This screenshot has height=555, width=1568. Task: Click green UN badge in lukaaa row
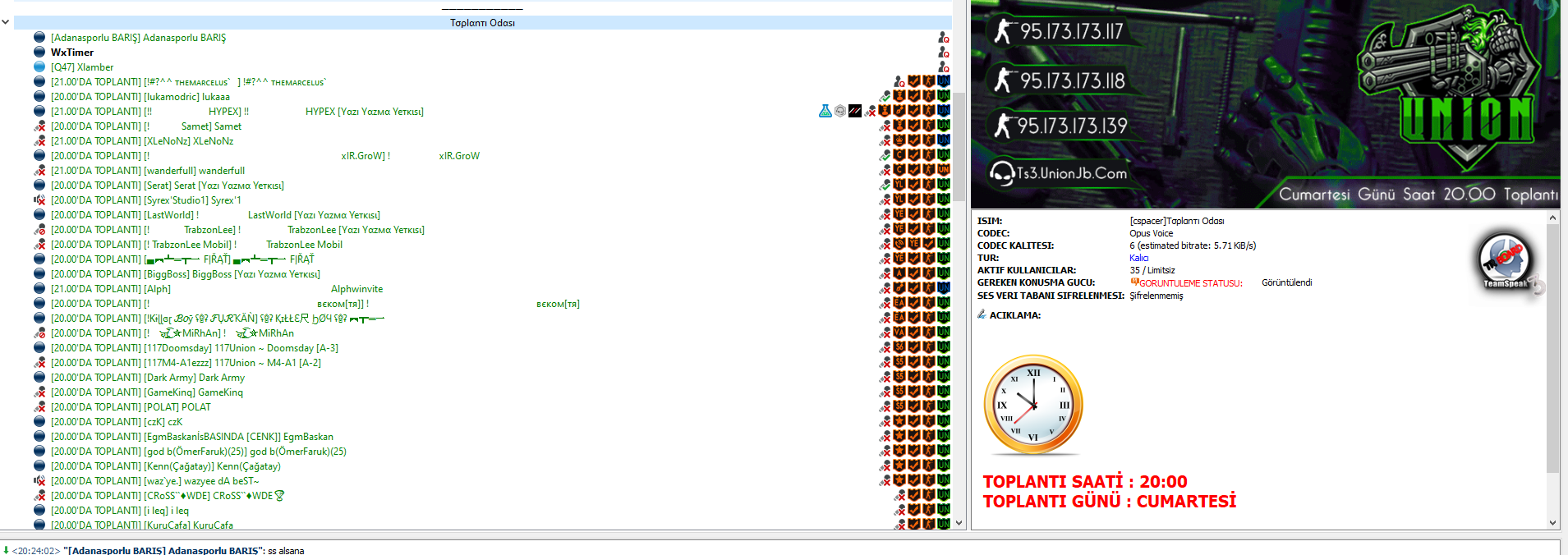[944, 96]
